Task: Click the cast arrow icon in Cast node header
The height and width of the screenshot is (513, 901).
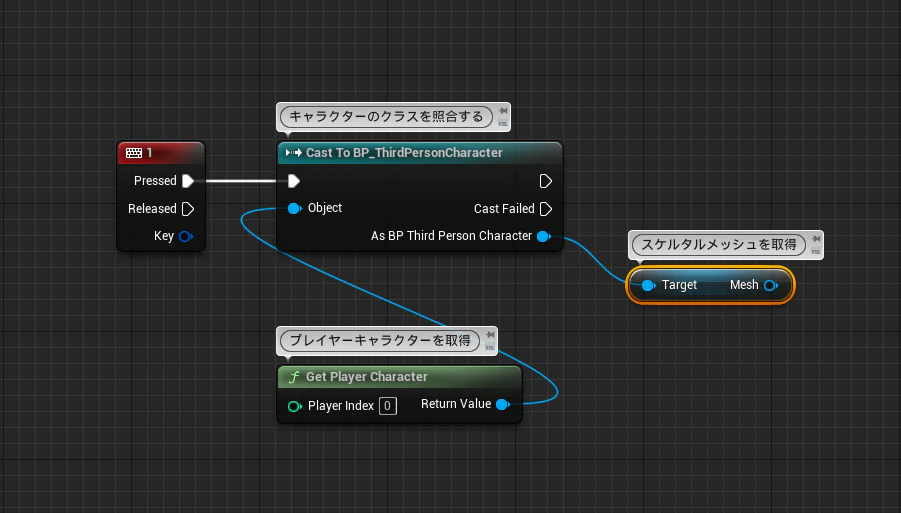Action: [294, 153]
